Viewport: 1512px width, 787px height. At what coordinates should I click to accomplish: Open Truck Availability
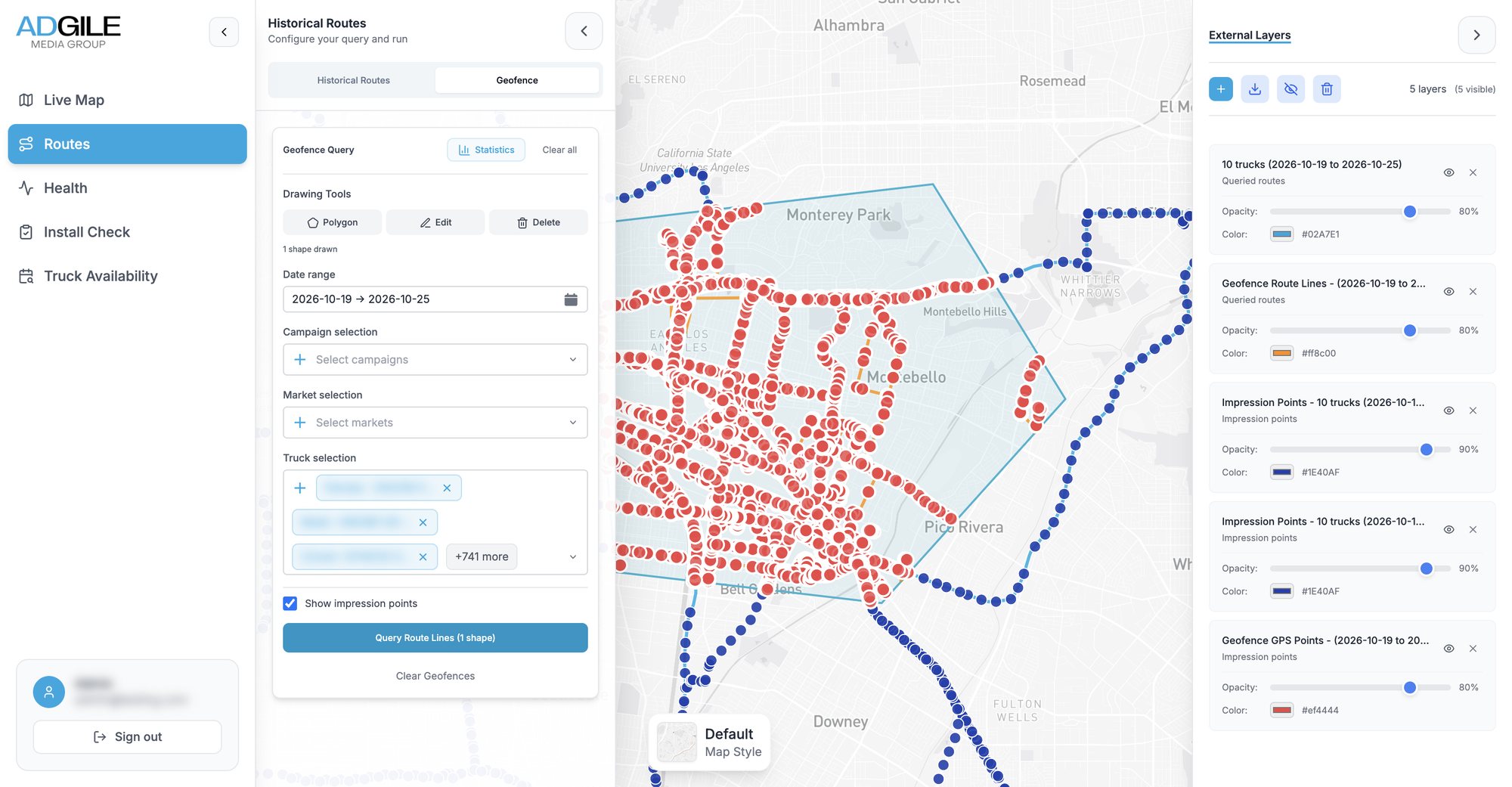pyautogui.click(x=127, y=276)
